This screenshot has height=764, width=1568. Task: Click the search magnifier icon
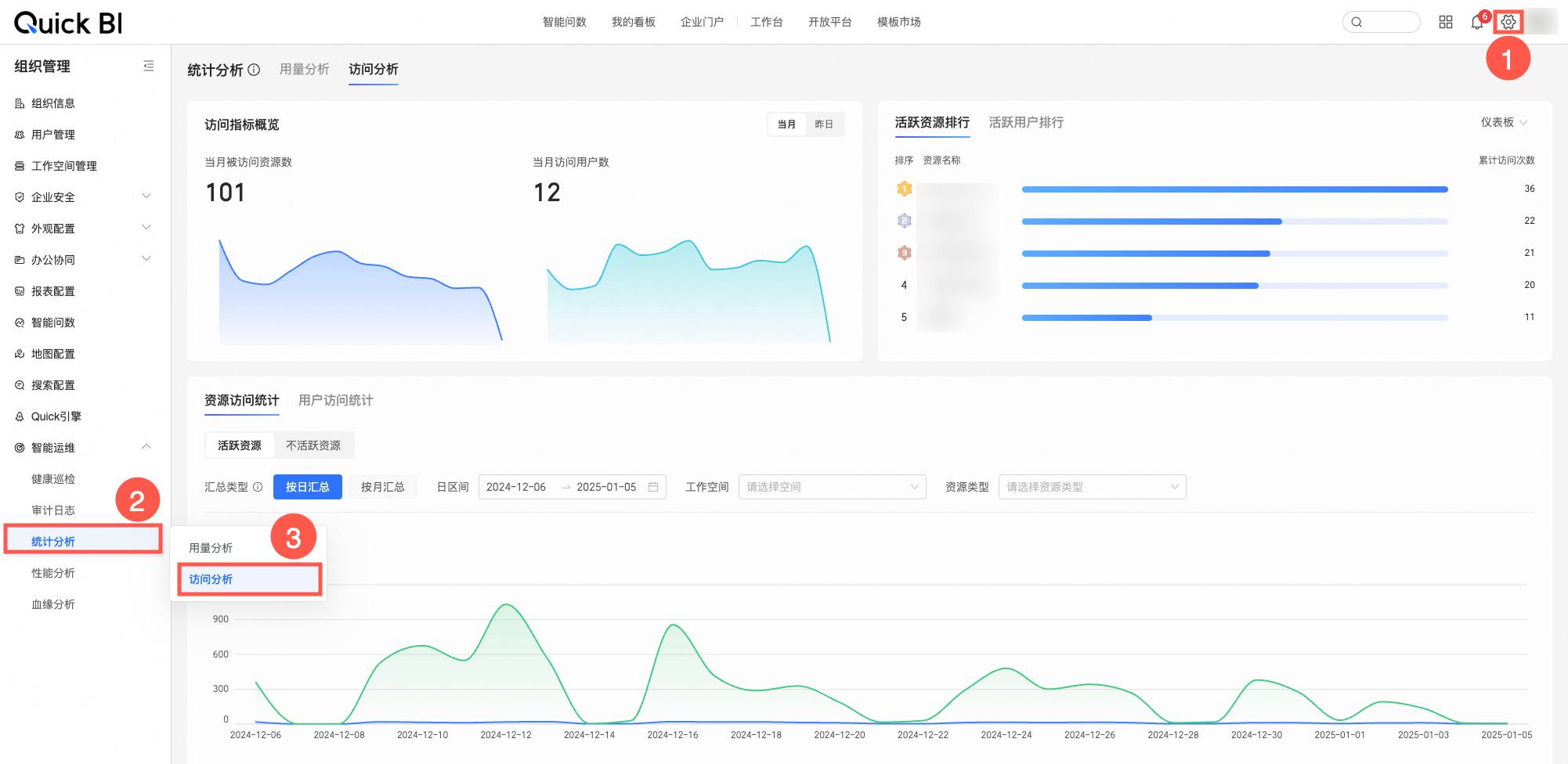coord(1357,22)
